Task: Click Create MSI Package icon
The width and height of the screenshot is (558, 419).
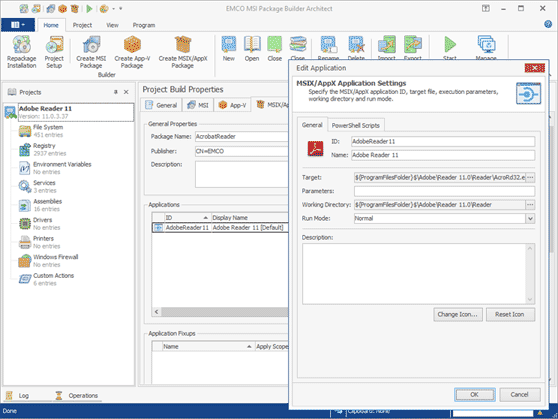Action: (x=91, y=52)
